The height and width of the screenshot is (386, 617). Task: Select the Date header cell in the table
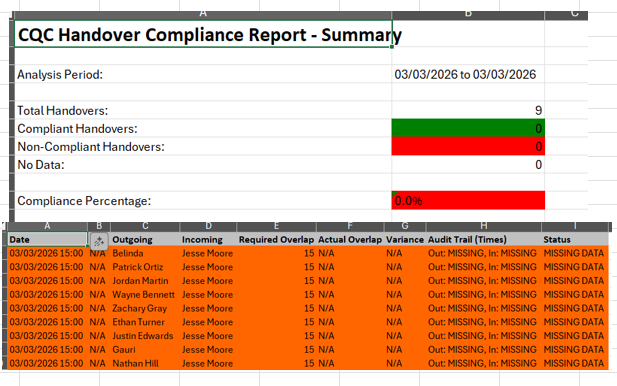click(x=47, y=239)
